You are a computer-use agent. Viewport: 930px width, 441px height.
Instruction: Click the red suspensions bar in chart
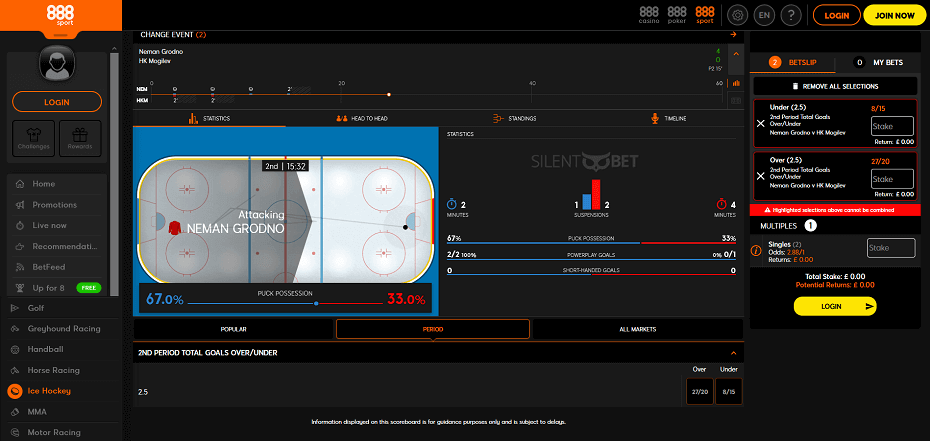tap(596, 194)
